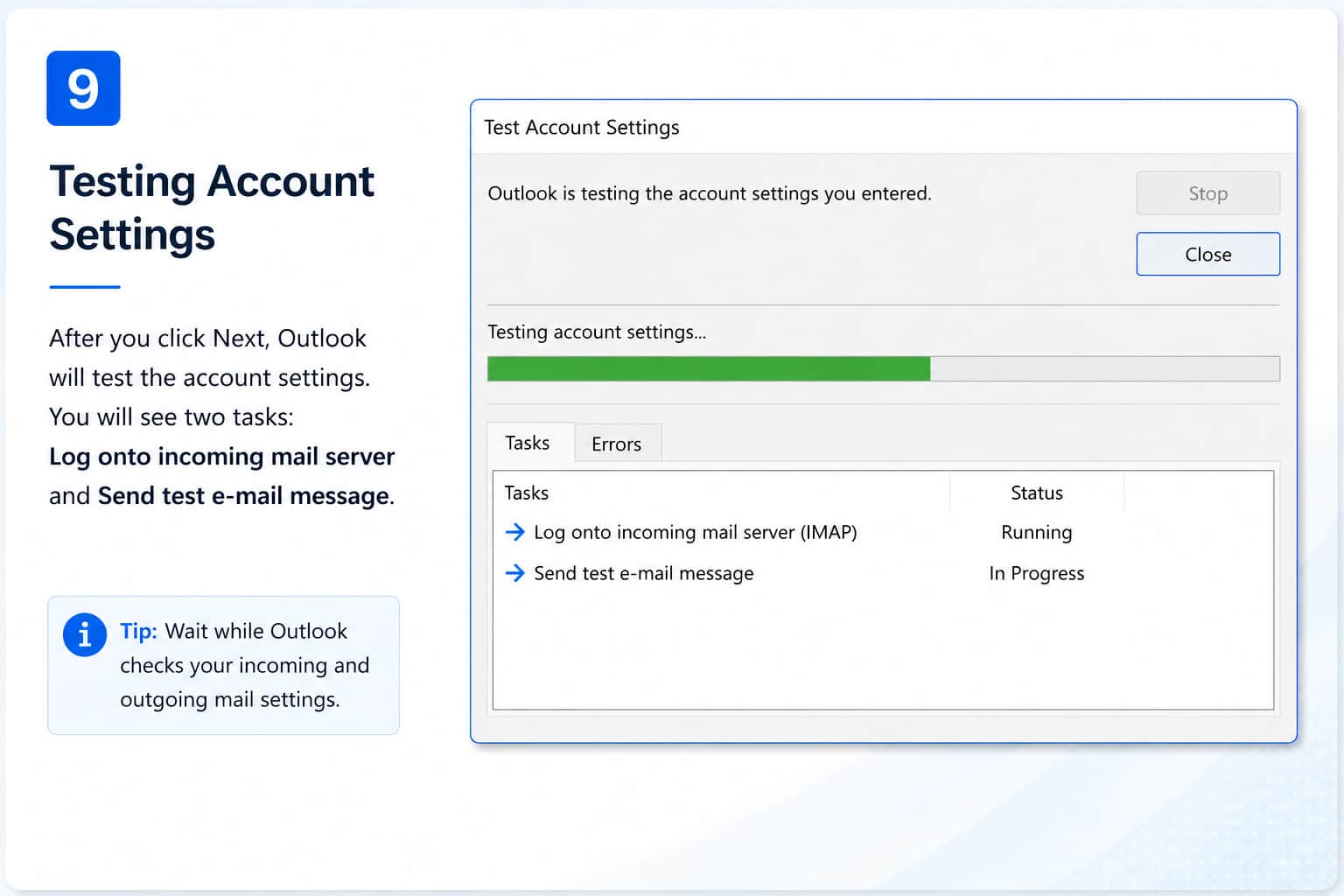Select the Tasks tab
The height and width of the screenshot is (896, 1344).
pyautogui.click(x=528, y=443)
